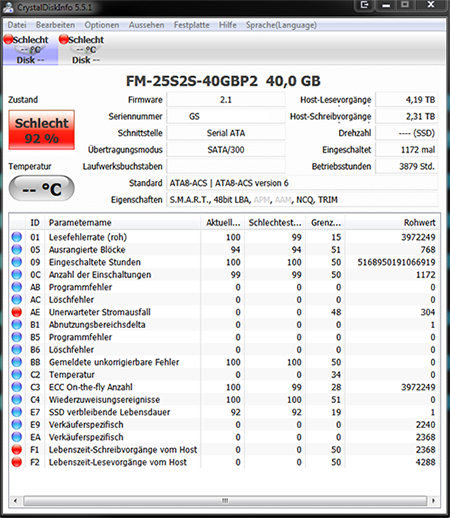Click the status dot for Eingeschaltete Stunden
This screenshot has height=518, width=450.
pyautogui.click(x=17, y=262)
